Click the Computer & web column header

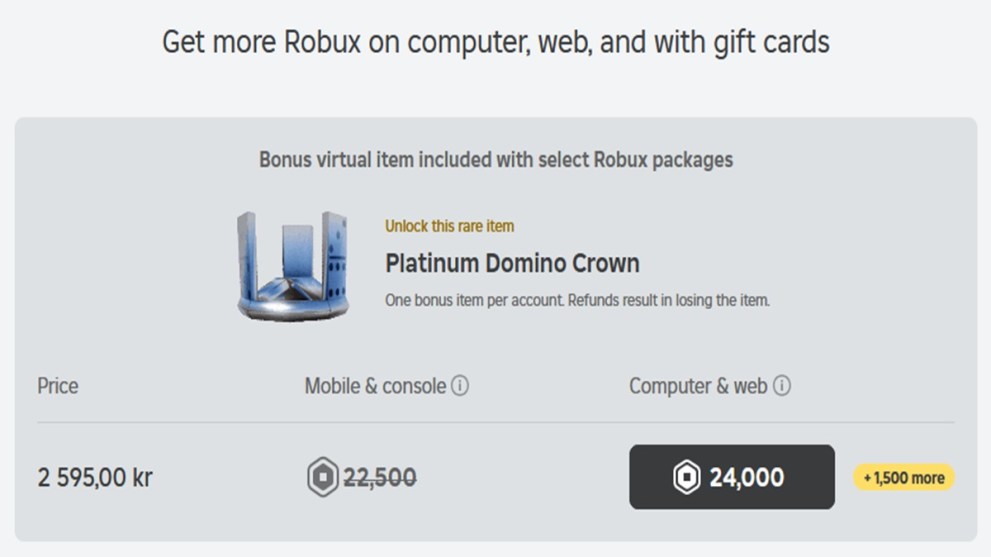[698, 386]
